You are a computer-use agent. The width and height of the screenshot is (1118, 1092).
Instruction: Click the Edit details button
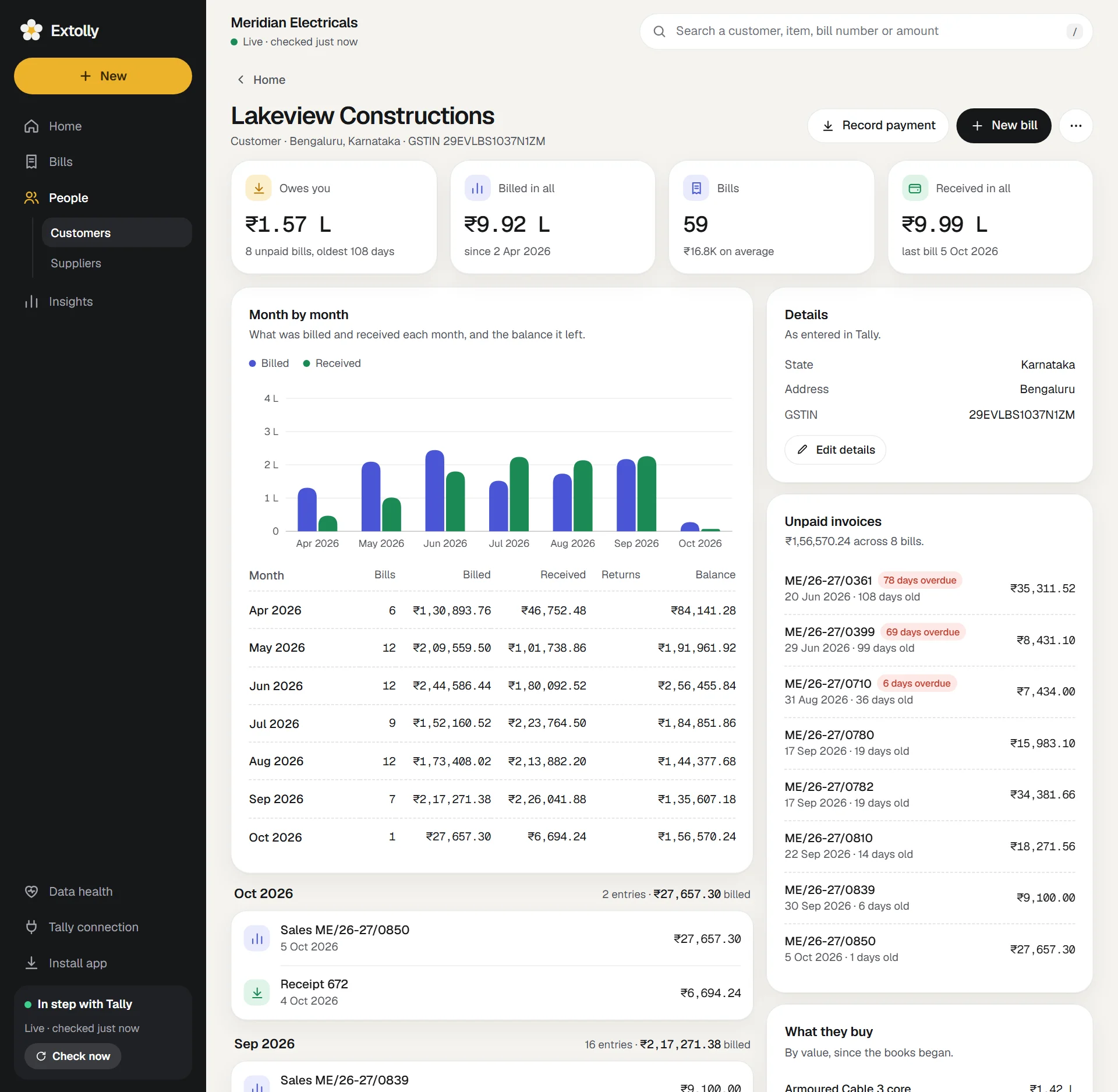(x=835, y=450)
